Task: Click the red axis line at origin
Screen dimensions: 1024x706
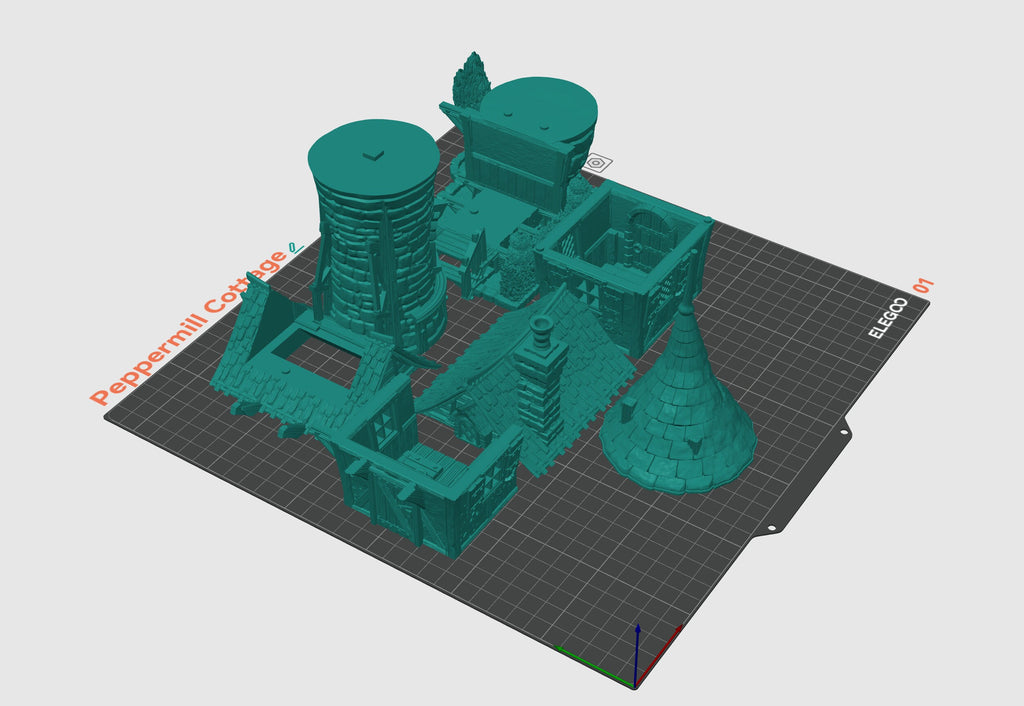Action: coord(662,652)
